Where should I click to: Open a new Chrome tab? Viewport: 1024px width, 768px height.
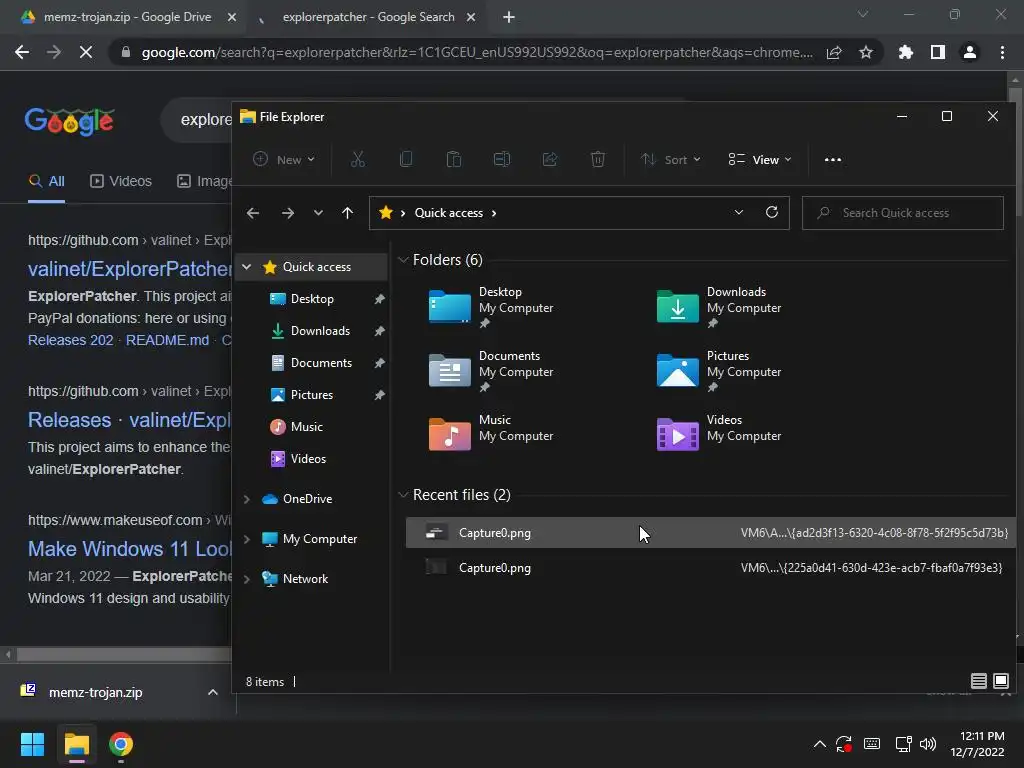pos(509,17)
